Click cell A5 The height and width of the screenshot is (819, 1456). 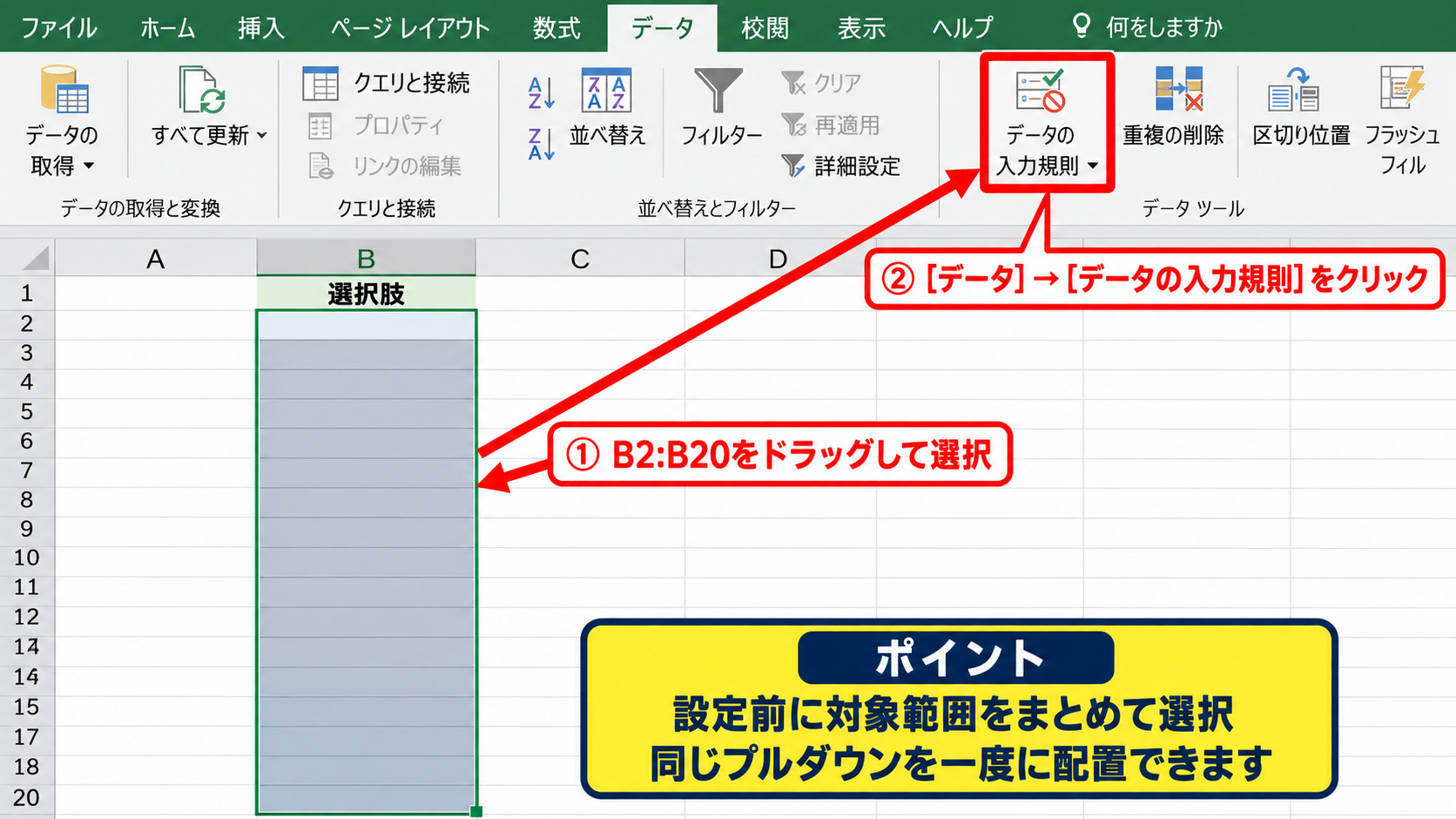(x=156, y=412)
